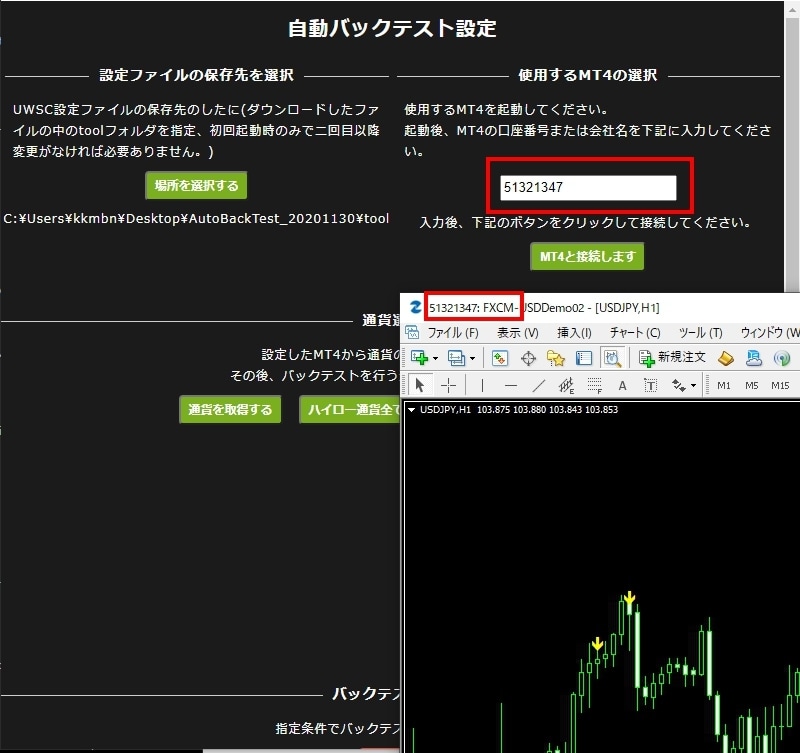Viewport: 800px width, 753px height.
Task: Click 場所を選択する button
Action: (x=196, y=185)
